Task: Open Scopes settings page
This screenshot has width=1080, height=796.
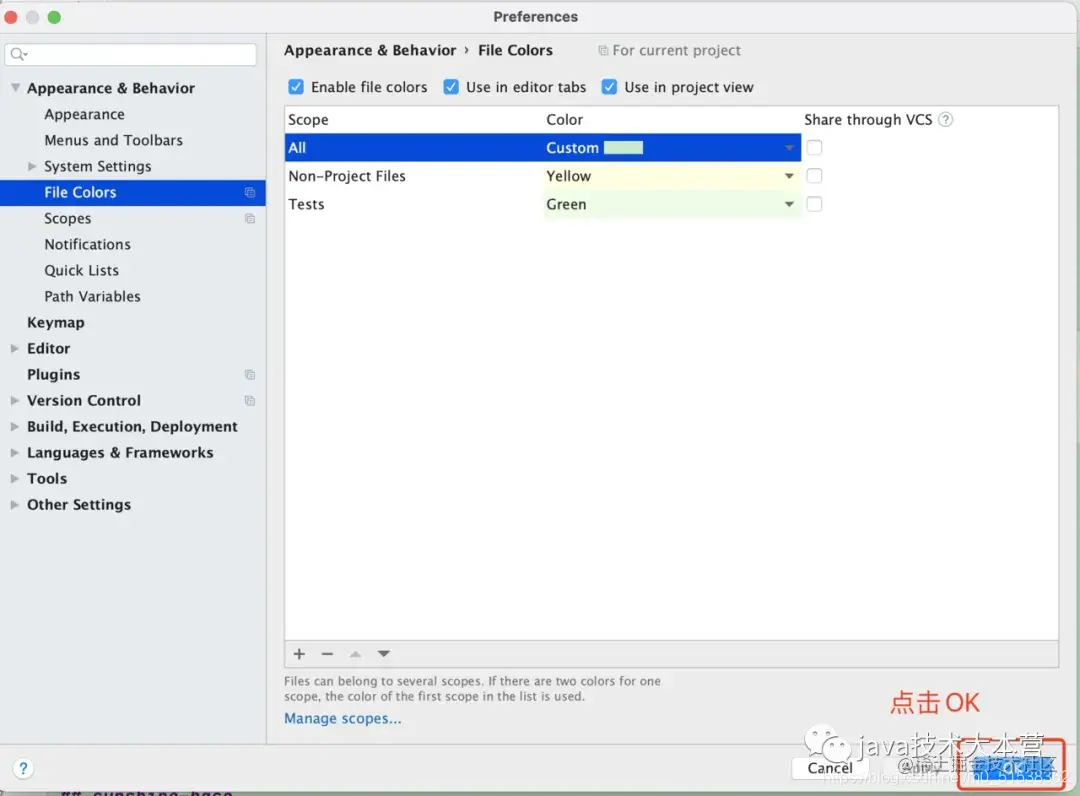Action: pyautogui.click(x=68, y=219)
